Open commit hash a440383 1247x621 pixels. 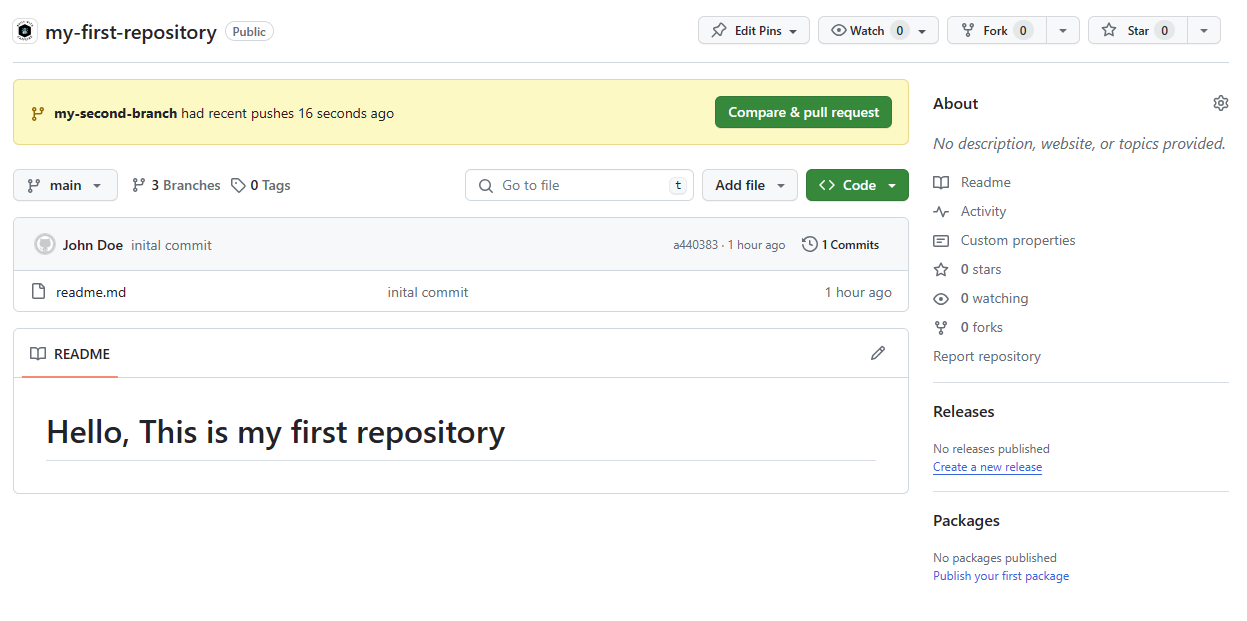[695, 245]
